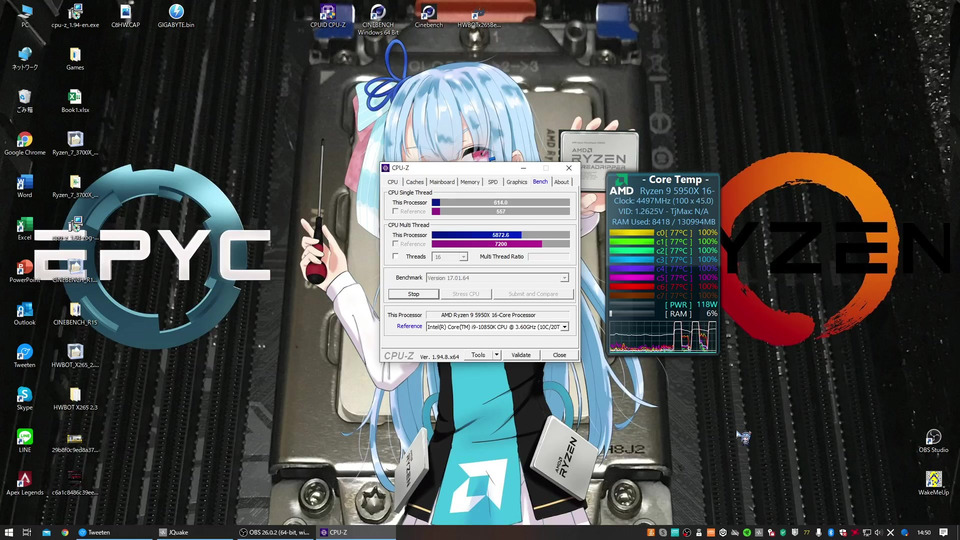960x540 pixels.
Task: Switch to the Mainboard tab
Action: point(442,182)
